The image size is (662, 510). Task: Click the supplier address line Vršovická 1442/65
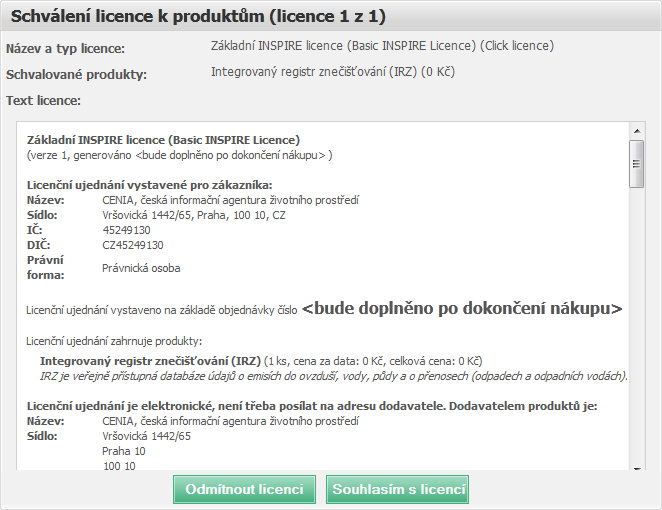coord(147,436)
